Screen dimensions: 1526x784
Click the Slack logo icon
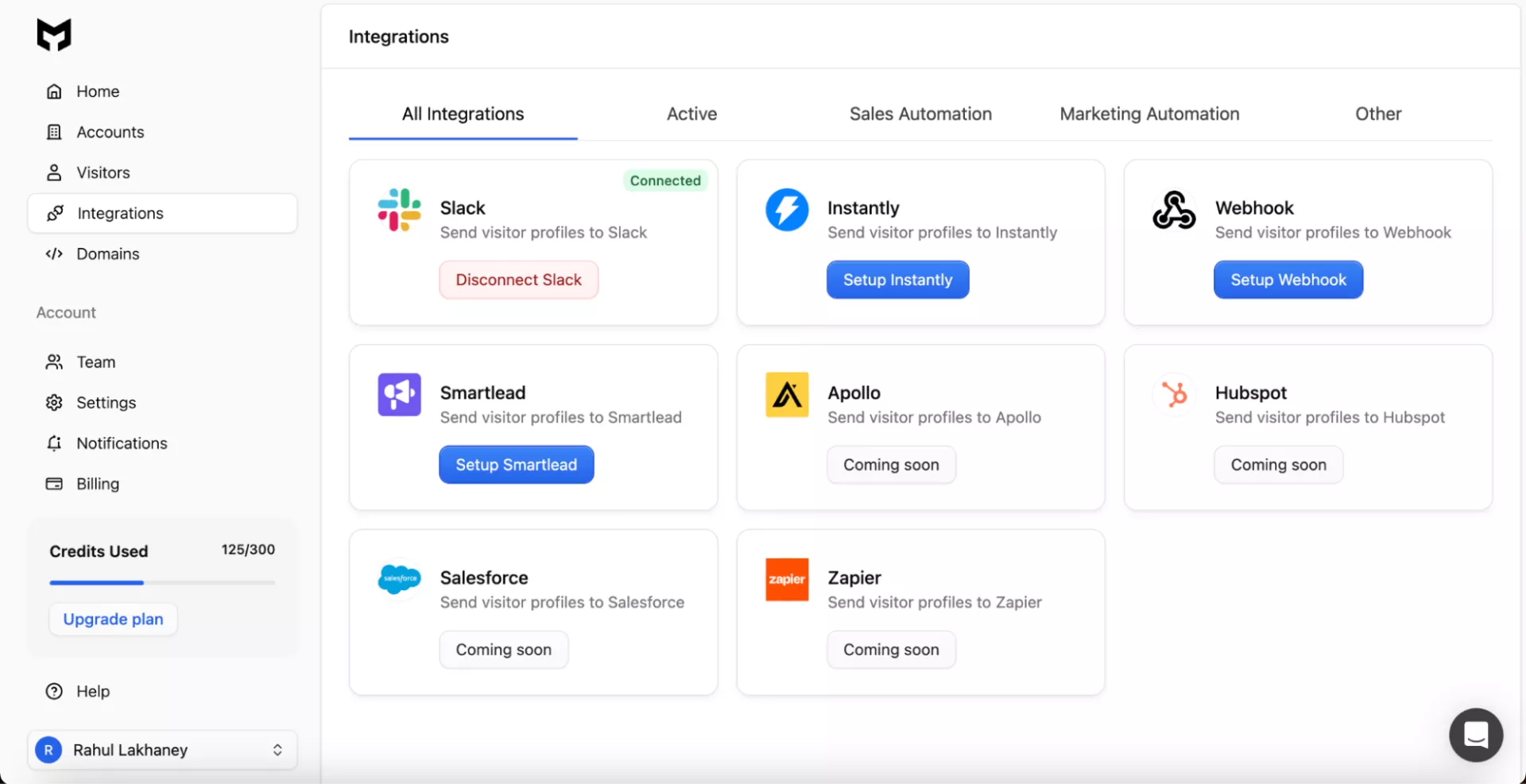(x=399, y=210)
